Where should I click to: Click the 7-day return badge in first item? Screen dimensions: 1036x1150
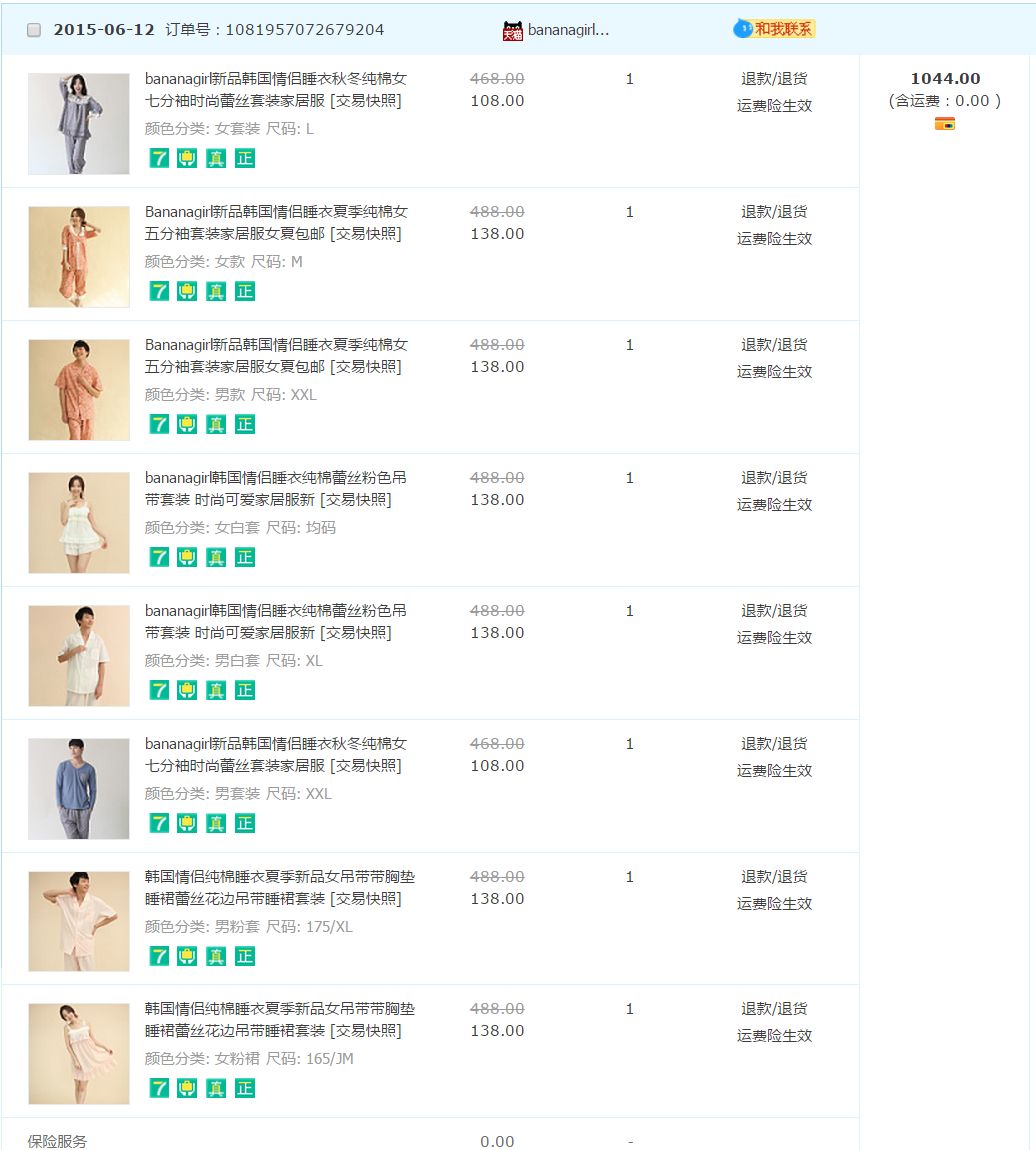[159, 158]
